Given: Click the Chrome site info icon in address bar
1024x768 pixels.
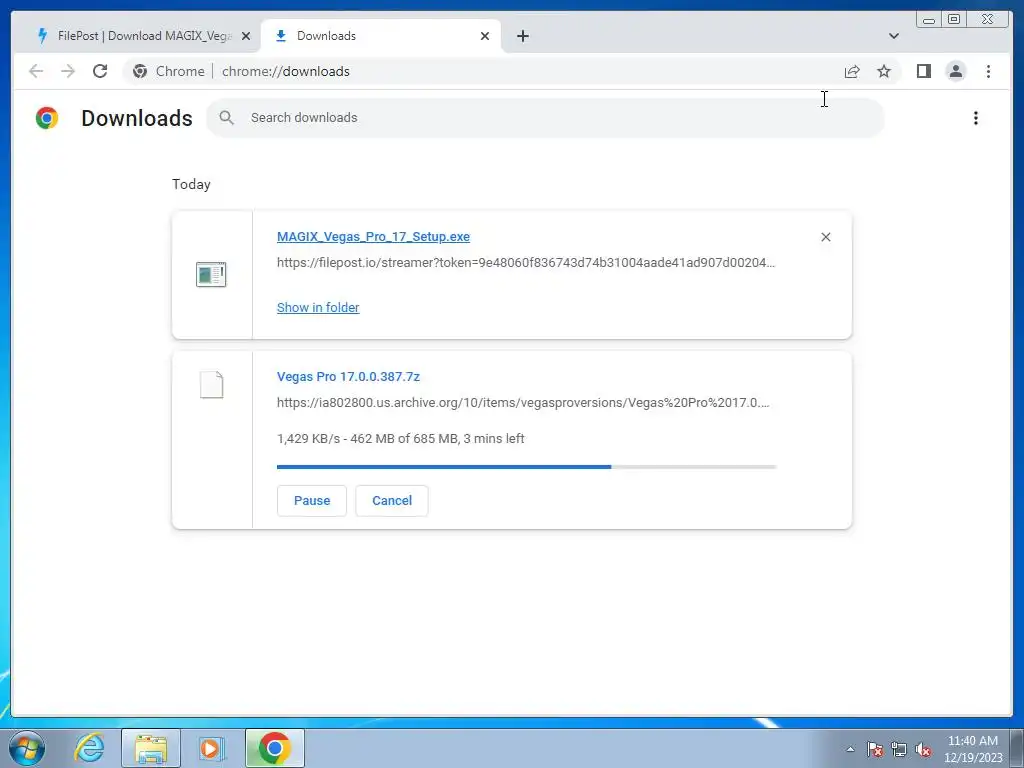Looking at the screenshot, I should [140, 71].
